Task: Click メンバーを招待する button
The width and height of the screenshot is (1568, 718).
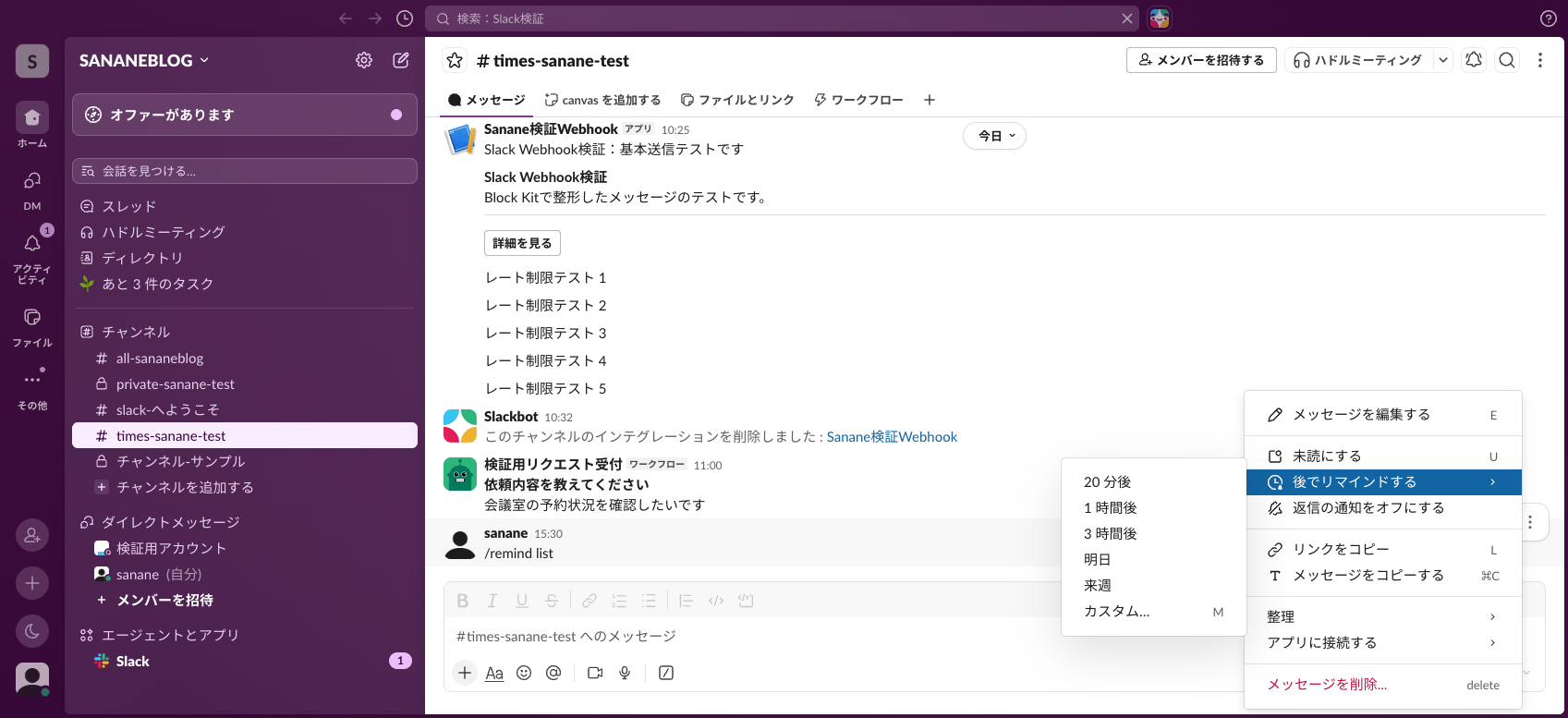Action: [1201, 60]
